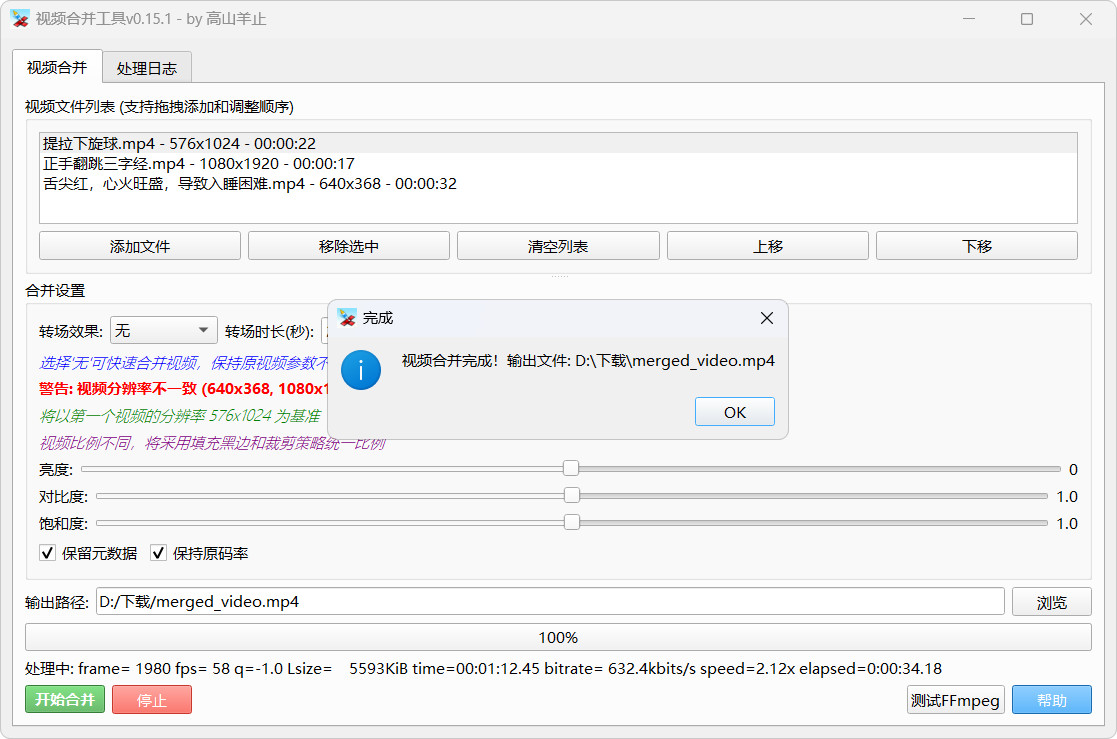Switch to the 视频合并 tab
The width and height of the screenshot is (1117, 739).
pyautogui.click(x=57, y=68)
